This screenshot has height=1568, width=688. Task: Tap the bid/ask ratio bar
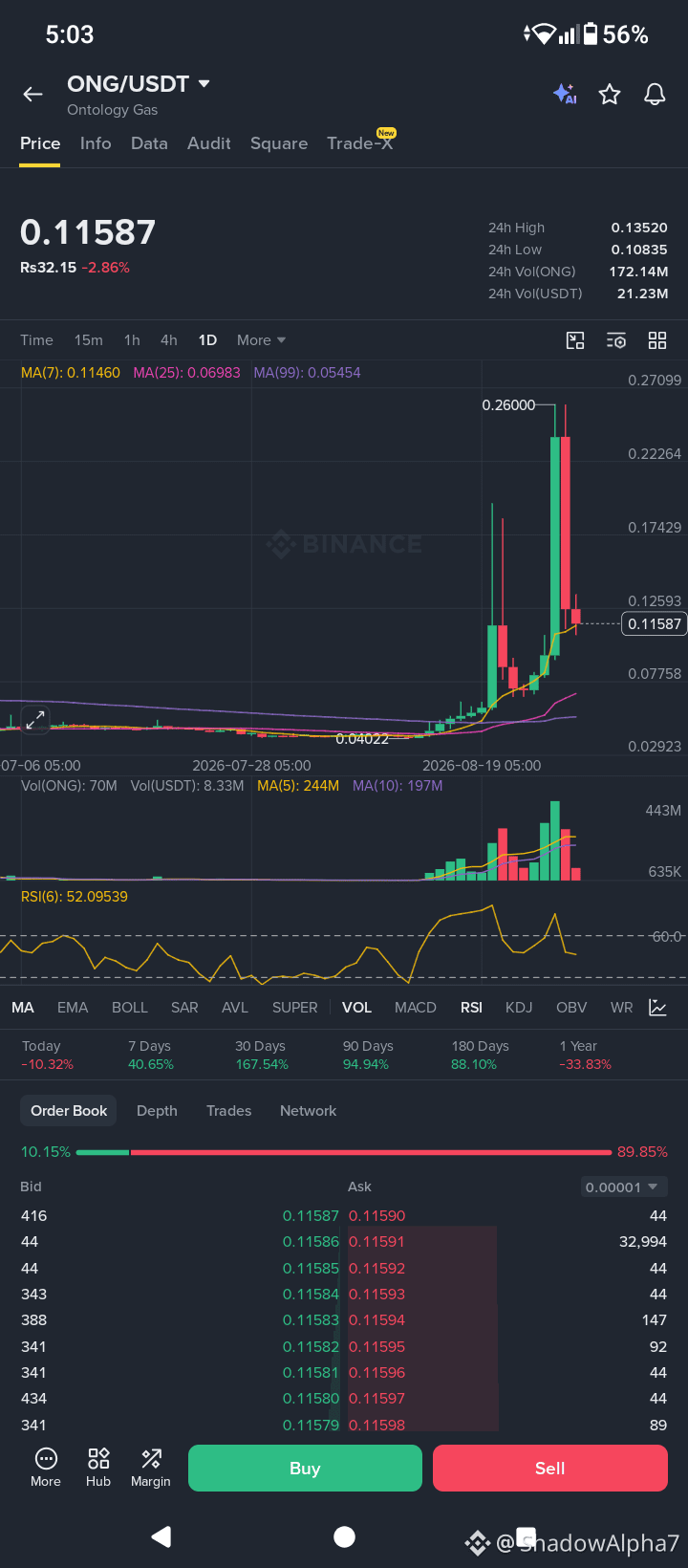point(344,1152)
